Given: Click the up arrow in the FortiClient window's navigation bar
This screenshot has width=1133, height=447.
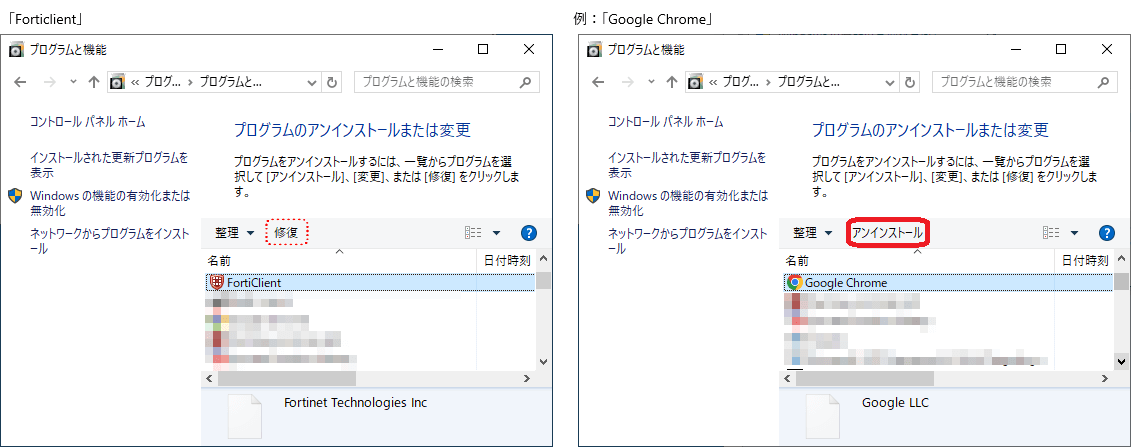Looking at the screenshot, I should [94, 82].
